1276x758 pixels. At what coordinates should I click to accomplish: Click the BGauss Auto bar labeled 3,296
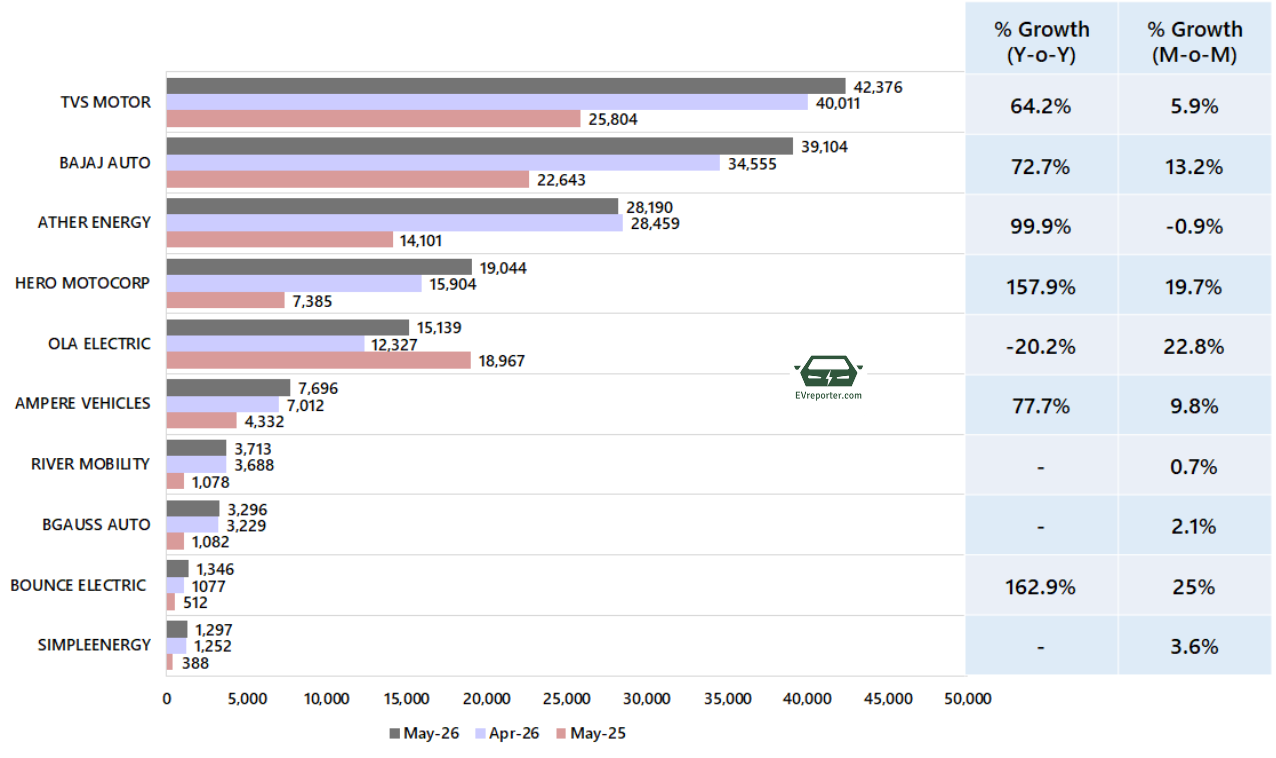(x=193, y=508)
